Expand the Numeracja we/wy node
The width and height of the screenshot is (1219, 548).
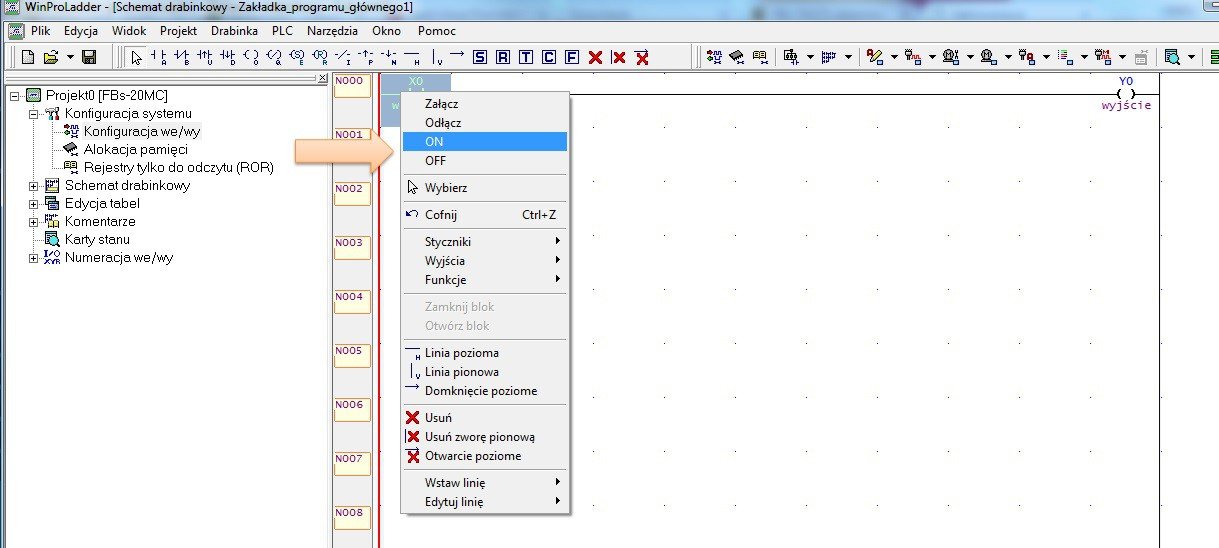pyautogui.click(x=34, y=258)
